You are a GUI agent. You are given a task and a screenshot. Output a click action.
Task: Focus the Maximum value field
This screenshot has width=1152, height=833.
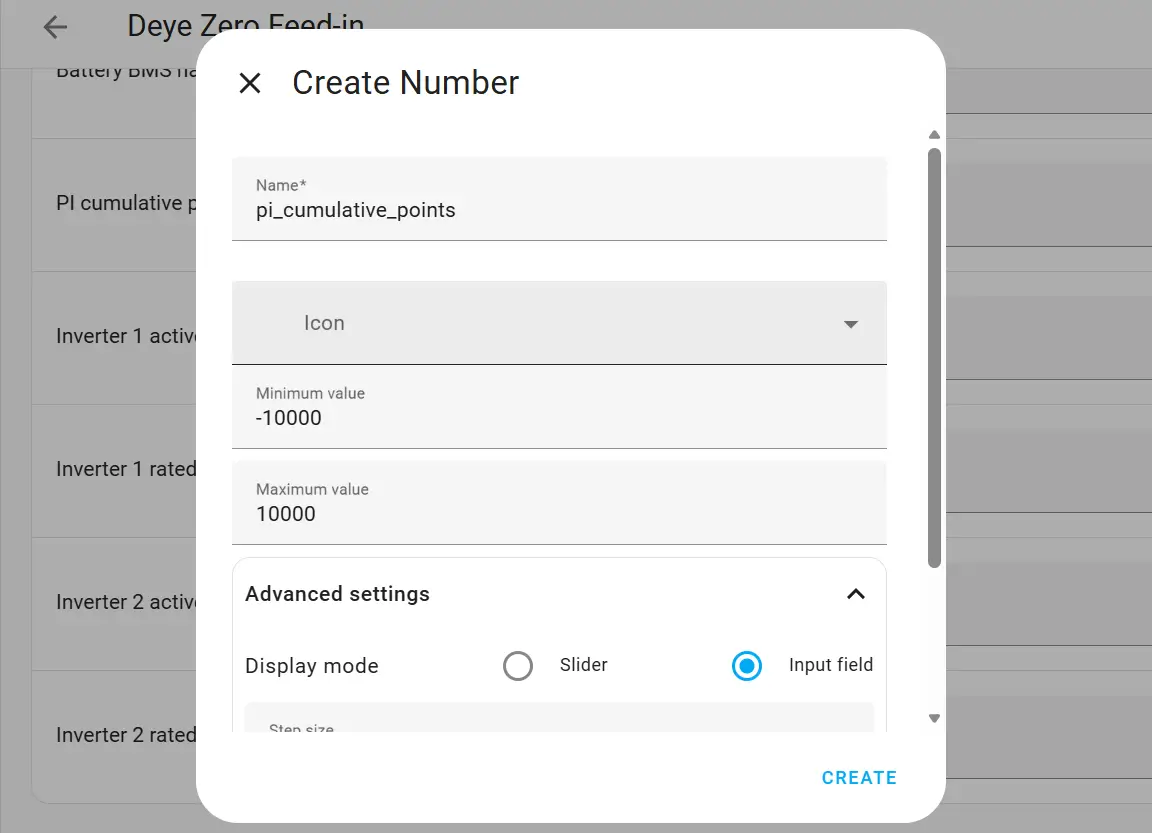coord(559,513)
